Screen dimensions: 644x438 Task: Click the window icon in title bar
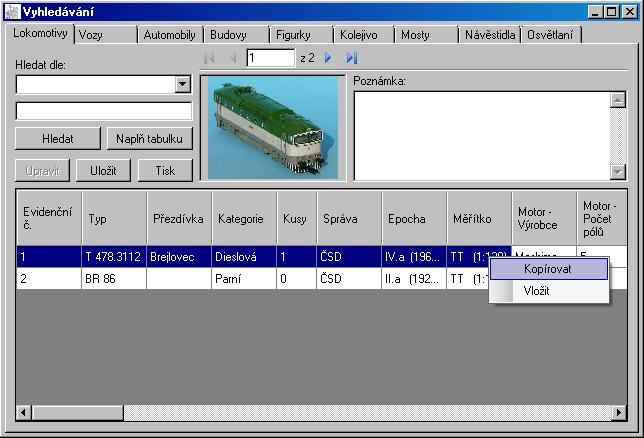pyautogui.click(x=12, y=12)
